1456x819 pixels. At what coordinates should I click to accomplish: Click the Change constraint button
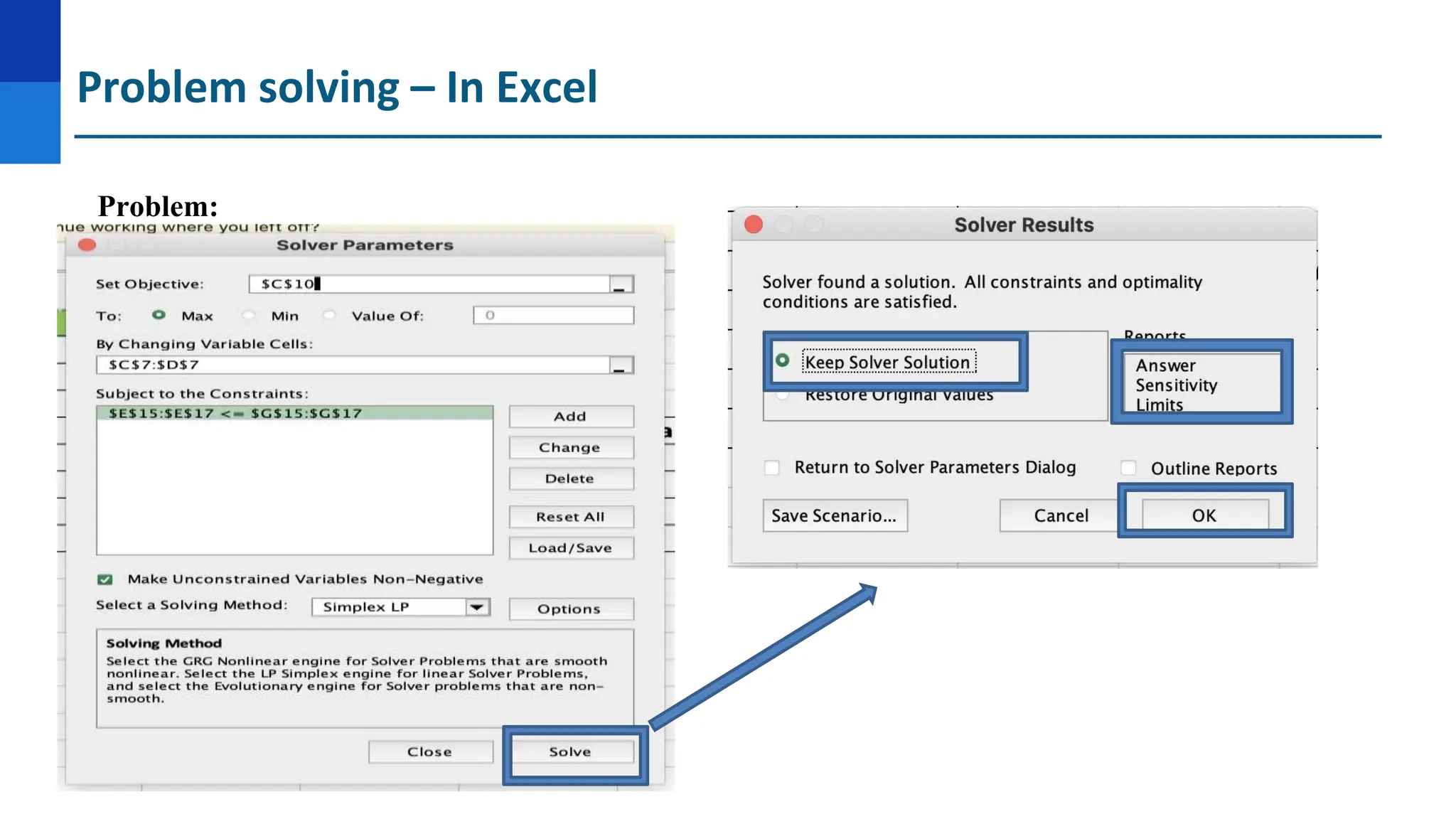click(571, 448)
